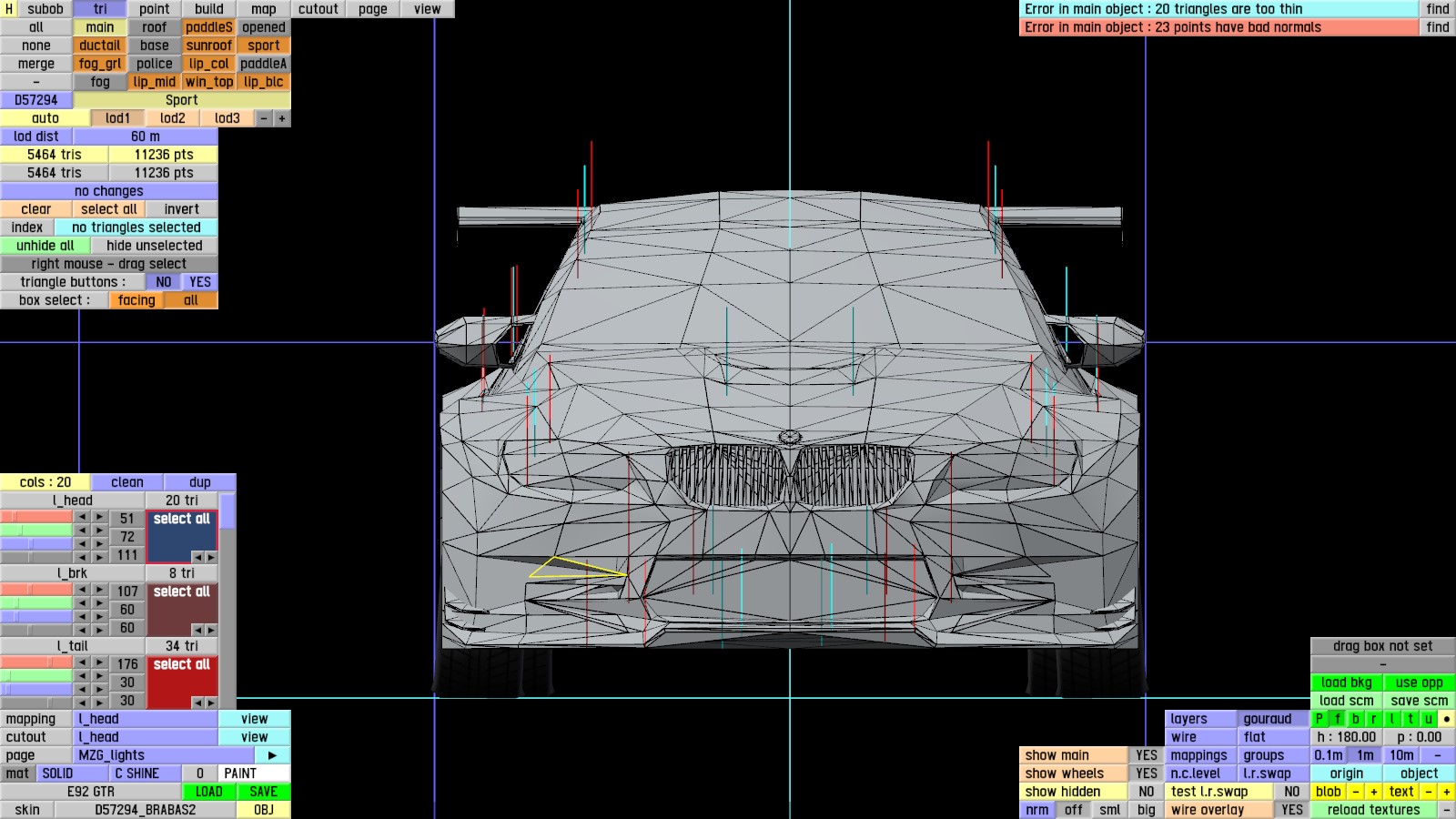Image resolution: width=1456 pixels, height=819 pixels.
Task: Decrease text size with minus button
Action: pos(1428,792)
